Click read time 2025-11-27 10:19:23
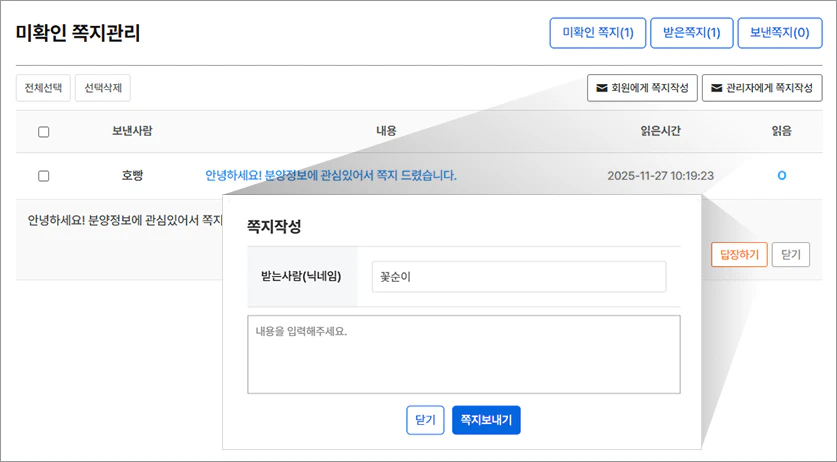 (660, 176)
